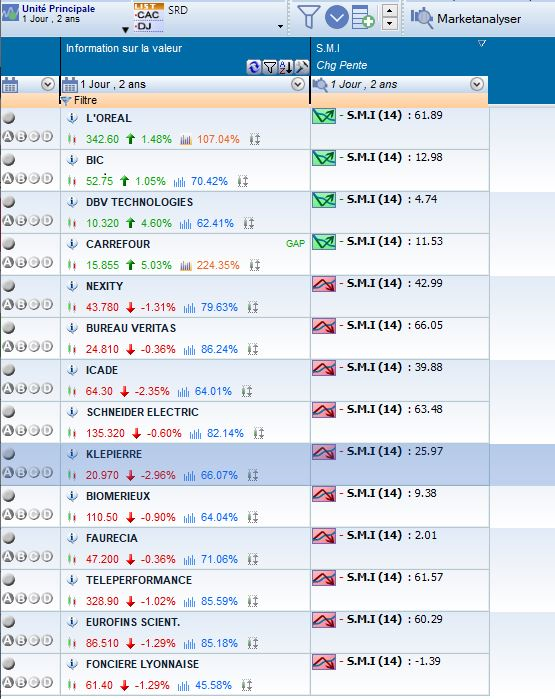Screen dimensions: 555x699
Task: Toggle the grey marker circle on L'OREAL row
Action: [x=8, y=118]
